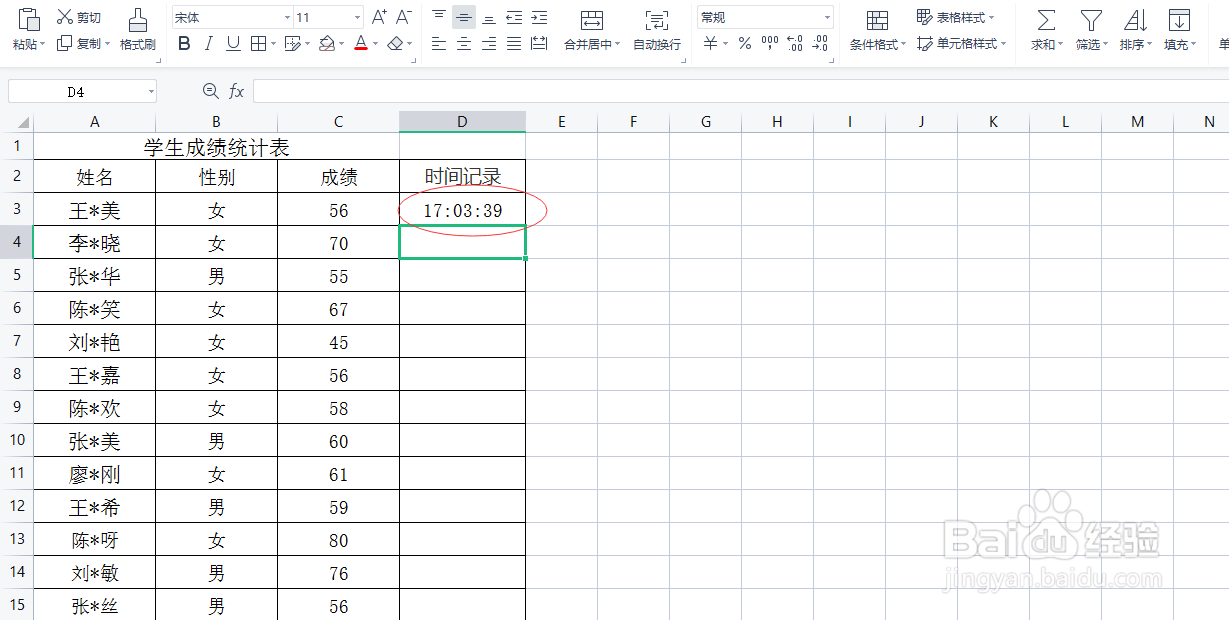
Task: Click the select-all corner triangle
Action: pyautogui.click(x=24, y=123)
